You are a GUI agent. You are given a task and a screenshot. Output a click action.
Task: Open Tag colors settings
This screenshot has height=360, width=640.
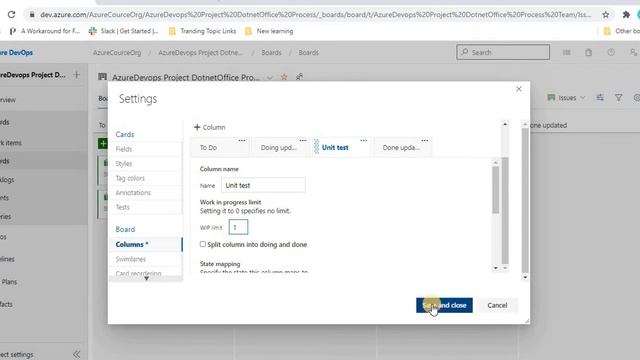[130, 178]
